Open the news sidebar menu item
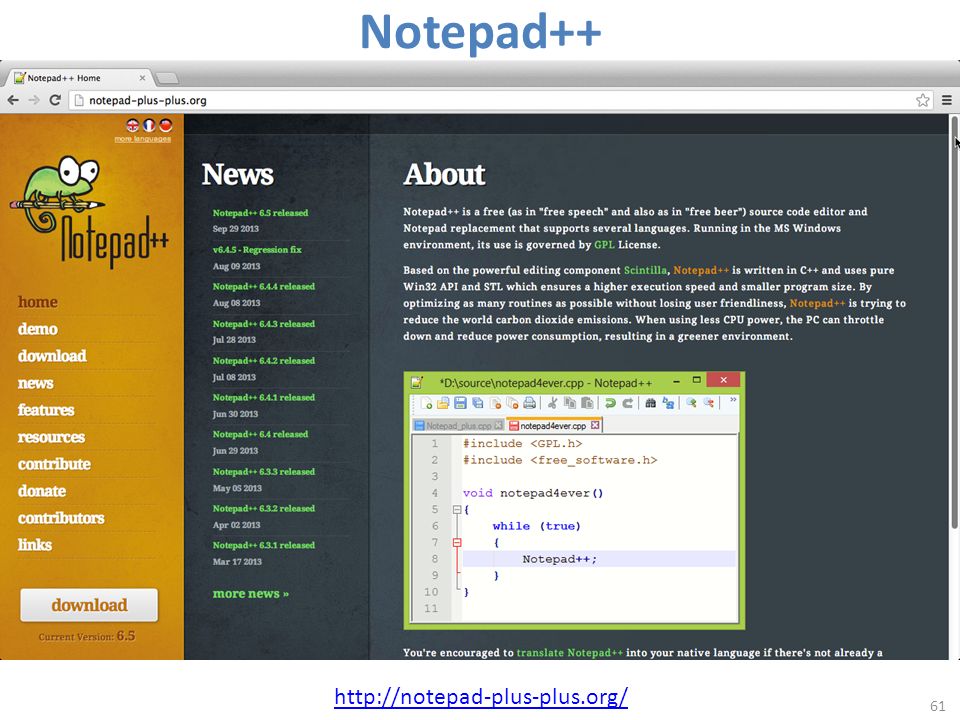The width and height of the screenshot is (960, 720). (x=36, y=383)
